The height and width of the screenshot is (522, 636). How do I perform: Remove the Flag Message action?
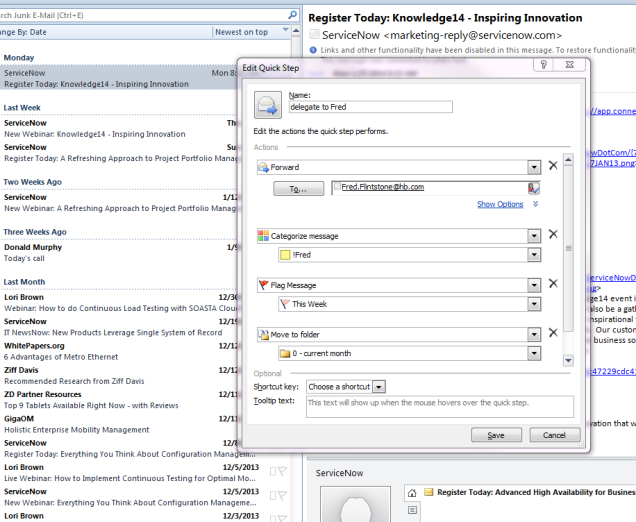pos(552,284)
